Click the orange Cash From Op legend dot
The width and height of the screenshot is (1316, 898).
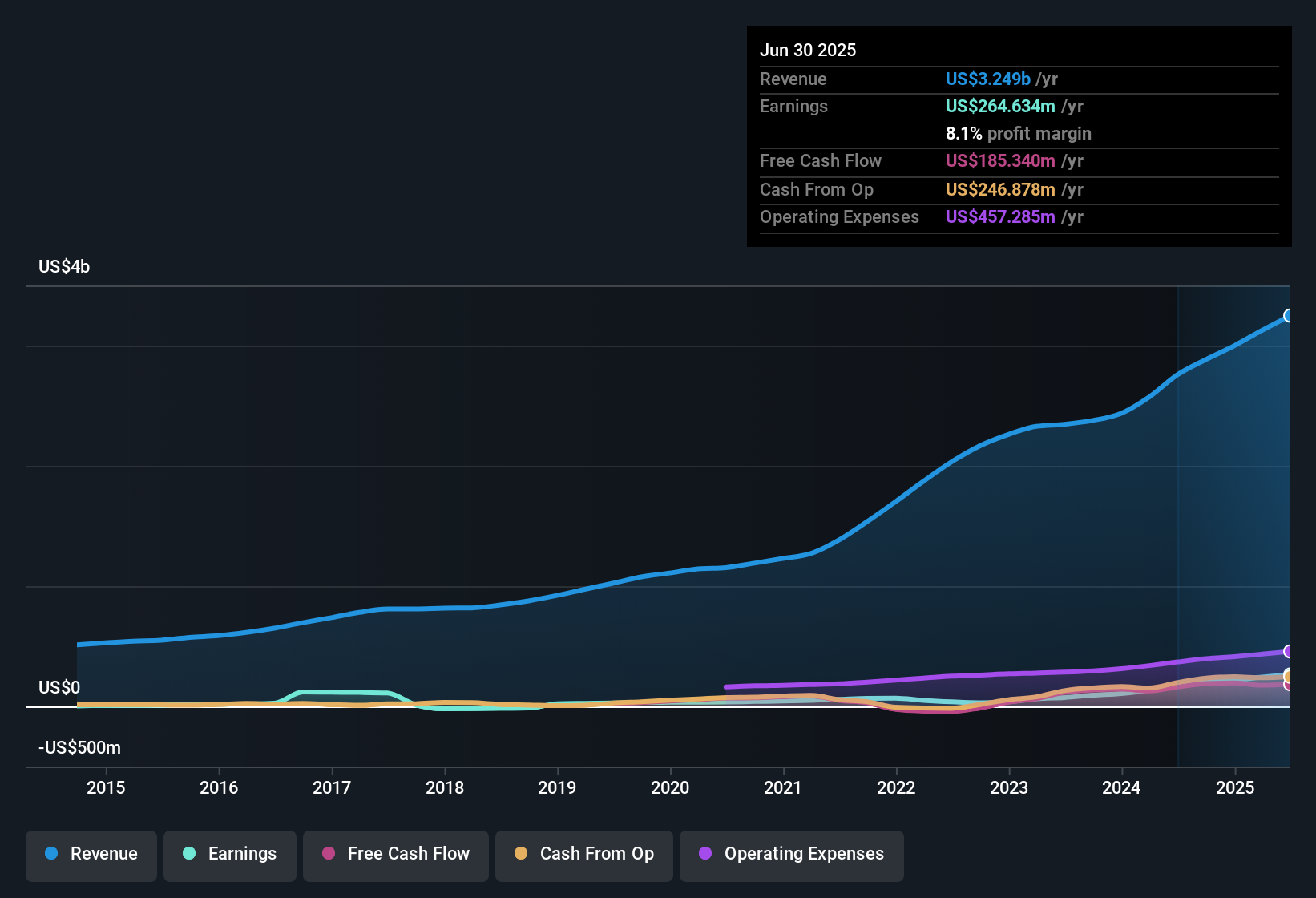click(x=520, y=854)
